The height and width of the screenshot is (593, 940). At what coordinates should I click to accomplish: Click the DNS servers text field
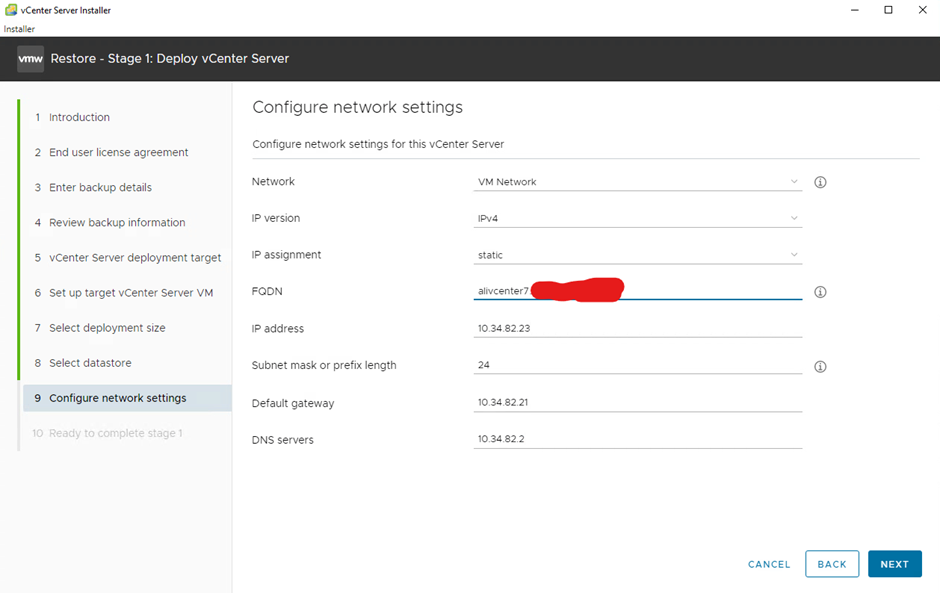click(637, 440)
